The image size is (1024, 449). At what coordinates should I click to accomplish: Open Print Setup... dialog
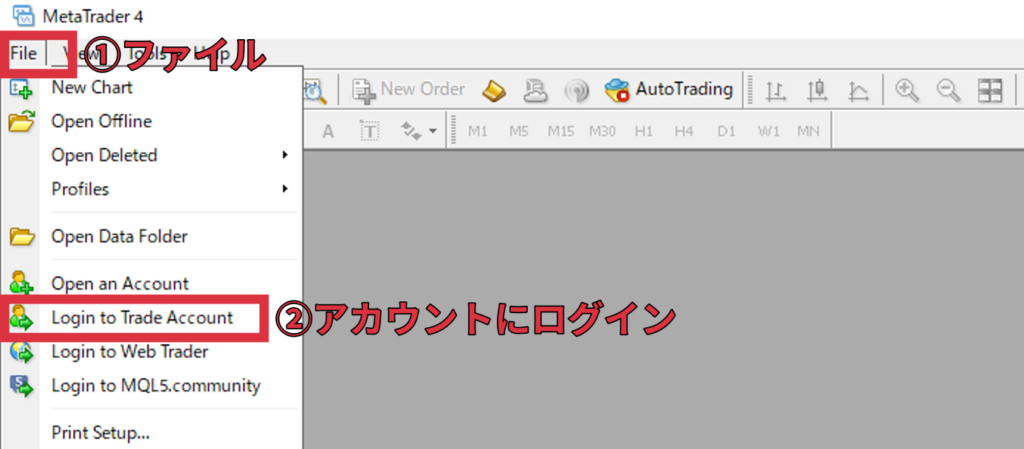152,432
